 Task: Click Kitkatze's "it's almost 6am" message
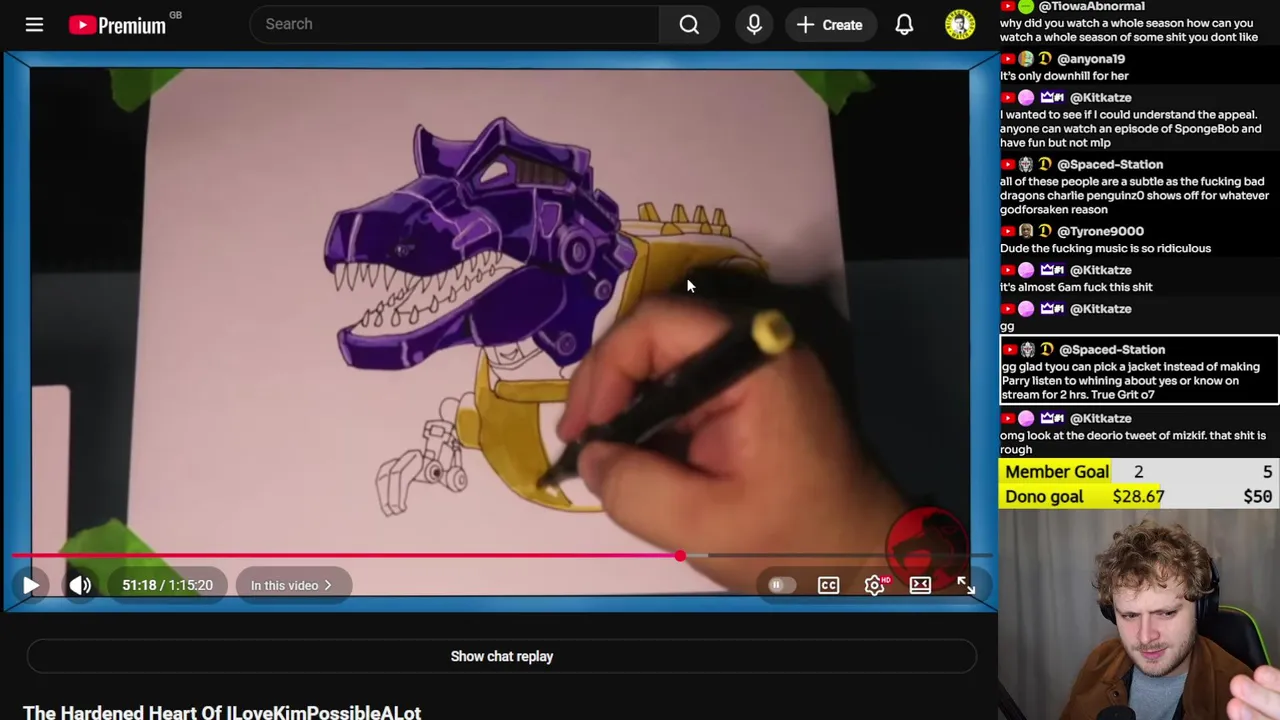(x=1076, y=287)
